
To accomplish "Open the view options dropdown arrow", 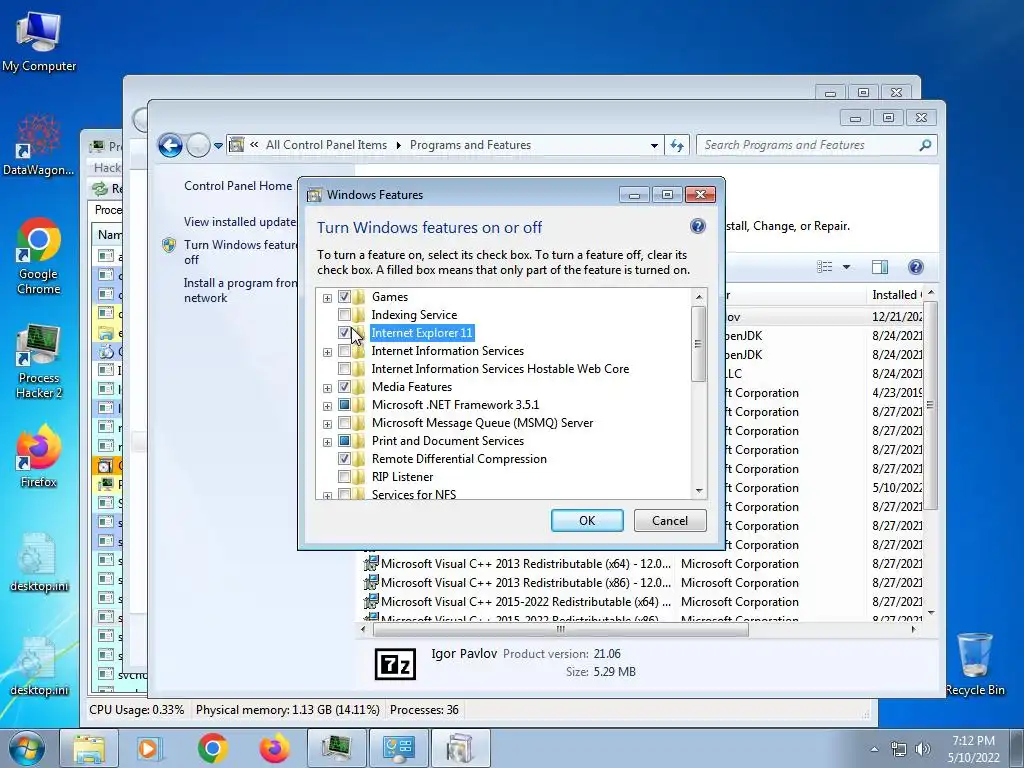I will pyautogui.click(x=846, y=266).
